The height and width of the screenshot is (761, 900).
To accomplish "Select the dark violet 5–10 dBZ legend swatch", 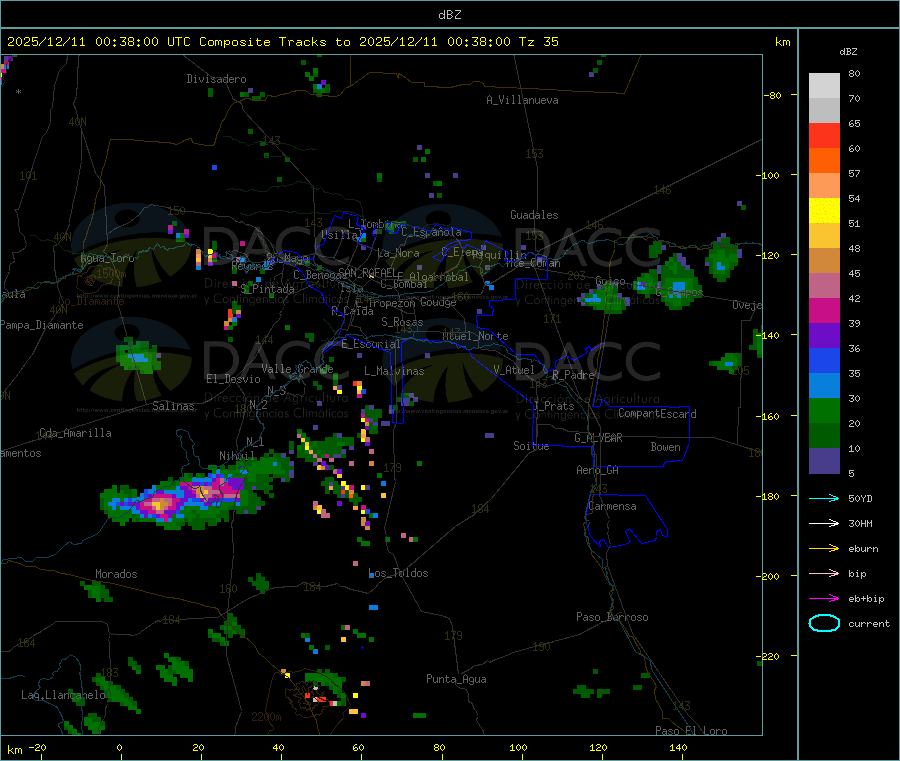I will (824, 461).
